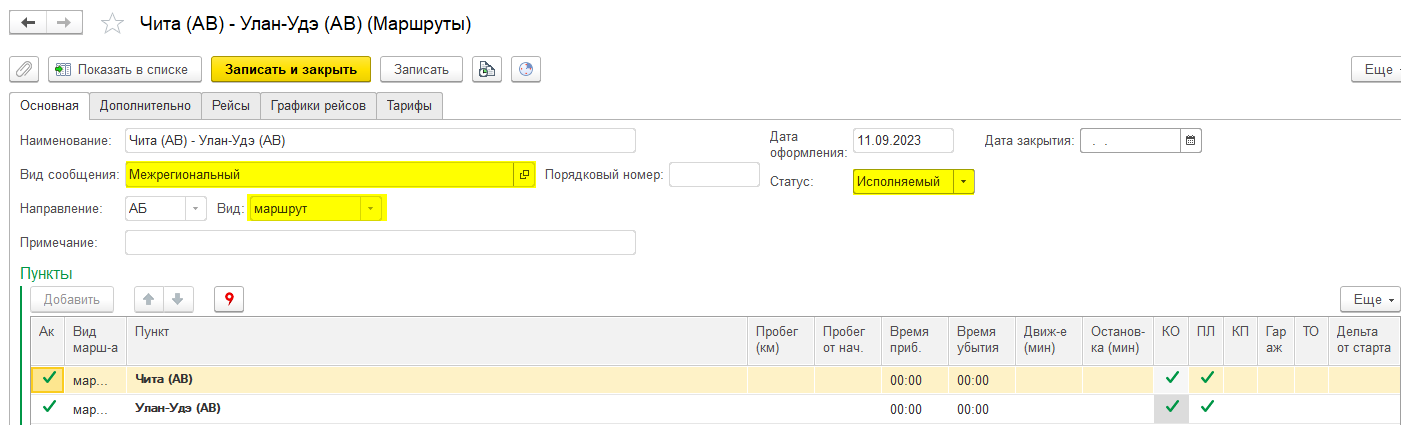The image size is (1401, 425).
Task: Switch to the Рейсы tab
Action: [231, 106]
